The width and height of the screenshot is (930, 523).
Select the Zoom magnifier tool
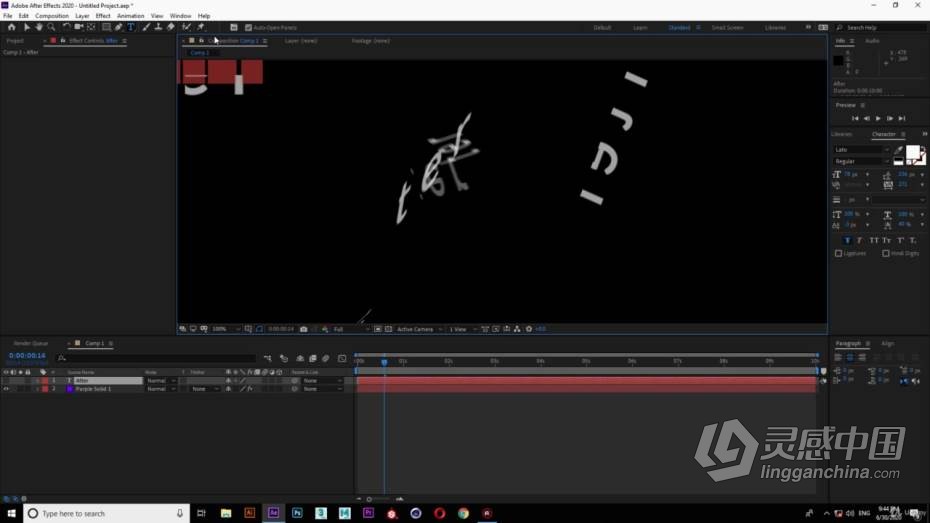[51, 27]
